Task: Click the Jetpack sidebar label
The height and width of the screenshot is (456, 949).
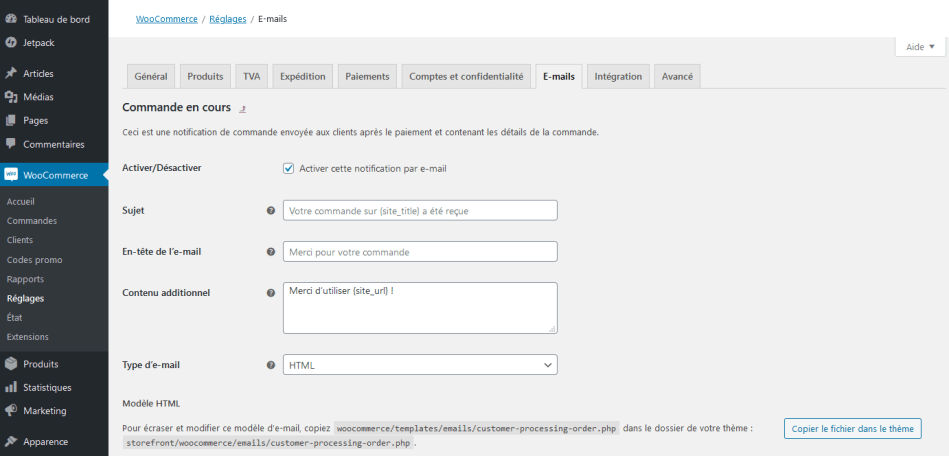Action: point(38,43)
